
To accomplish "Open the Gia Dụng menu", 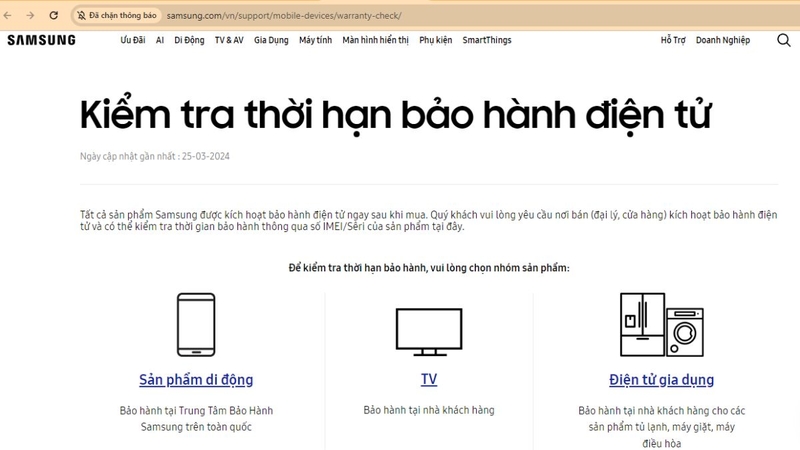I will point(271,40).
